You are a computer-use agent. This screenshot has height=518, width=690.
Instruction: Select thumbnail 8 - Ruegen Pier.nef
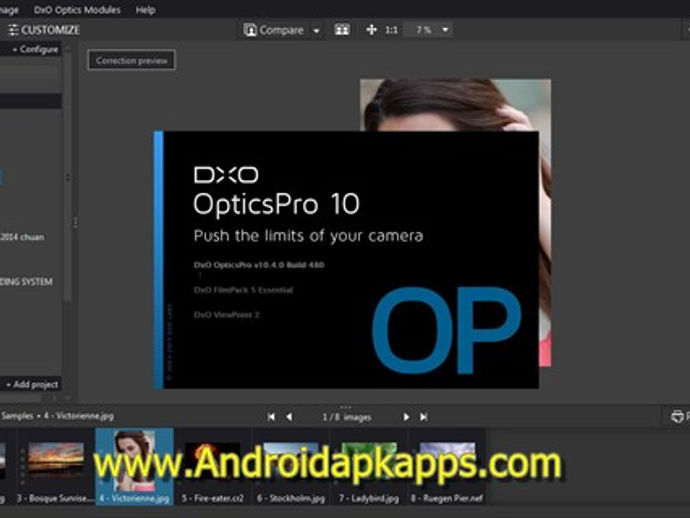(x=447, y=467)
